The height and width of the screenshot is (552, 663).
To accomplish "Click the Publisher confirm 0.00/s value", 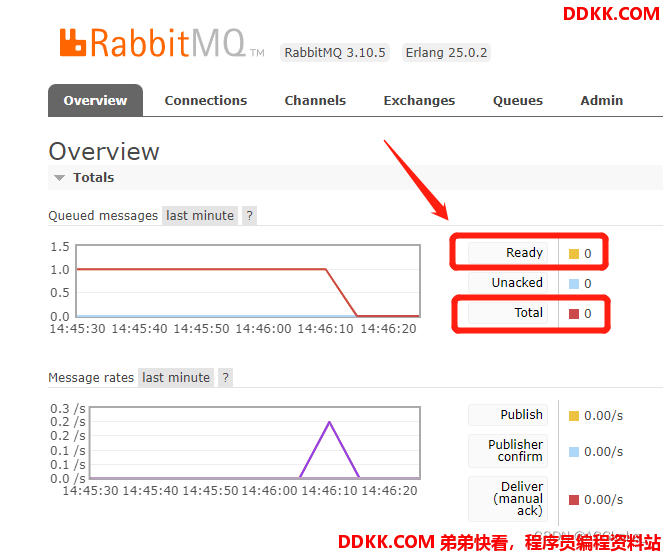I will click(603, 452).
